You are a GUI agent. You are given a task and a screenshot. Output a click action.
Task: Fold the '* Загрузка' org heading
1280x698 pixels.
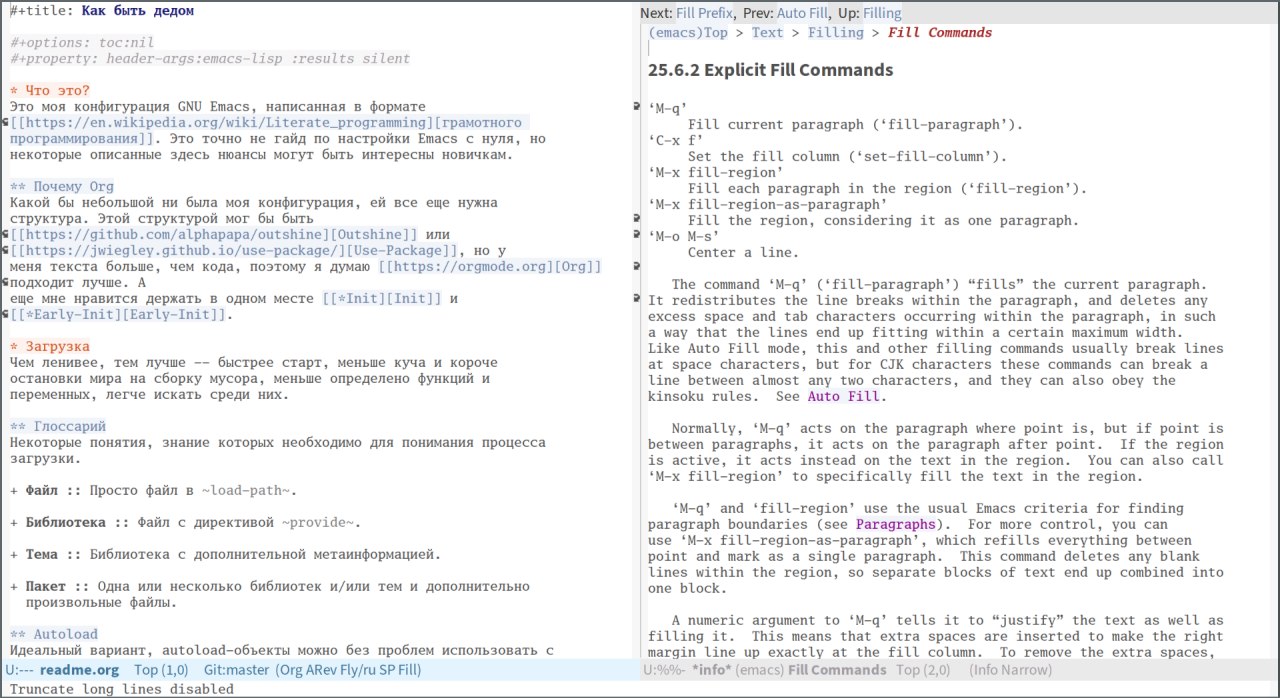(50, 347)
